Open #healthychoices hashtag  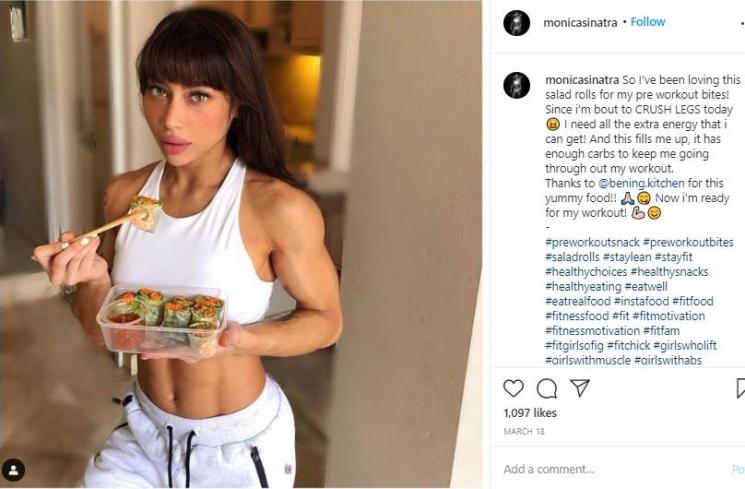pyautogui.click(x=586, y=272)
